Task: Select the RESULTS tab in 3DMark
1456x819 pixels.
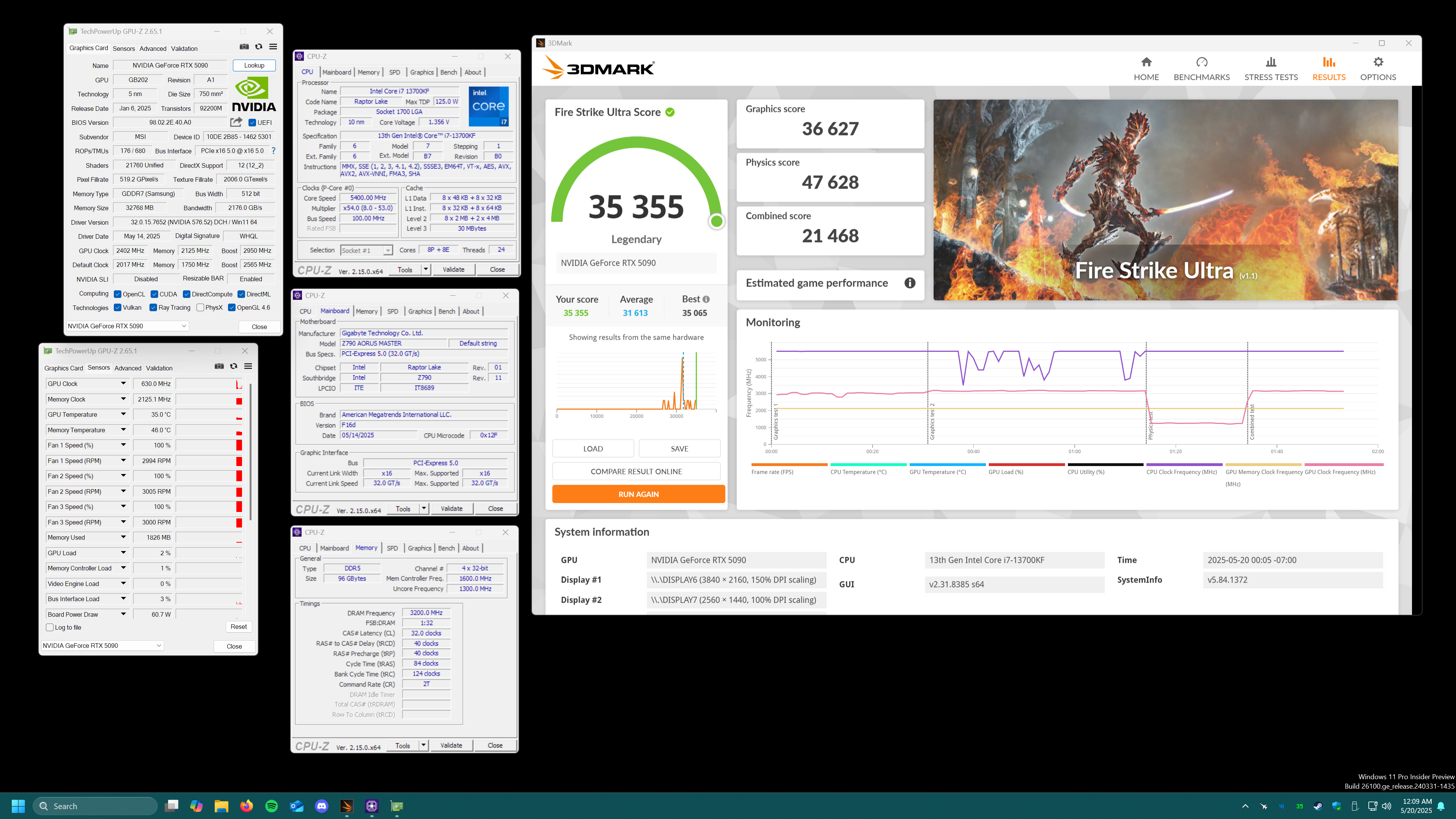Action: (1329, 69)
